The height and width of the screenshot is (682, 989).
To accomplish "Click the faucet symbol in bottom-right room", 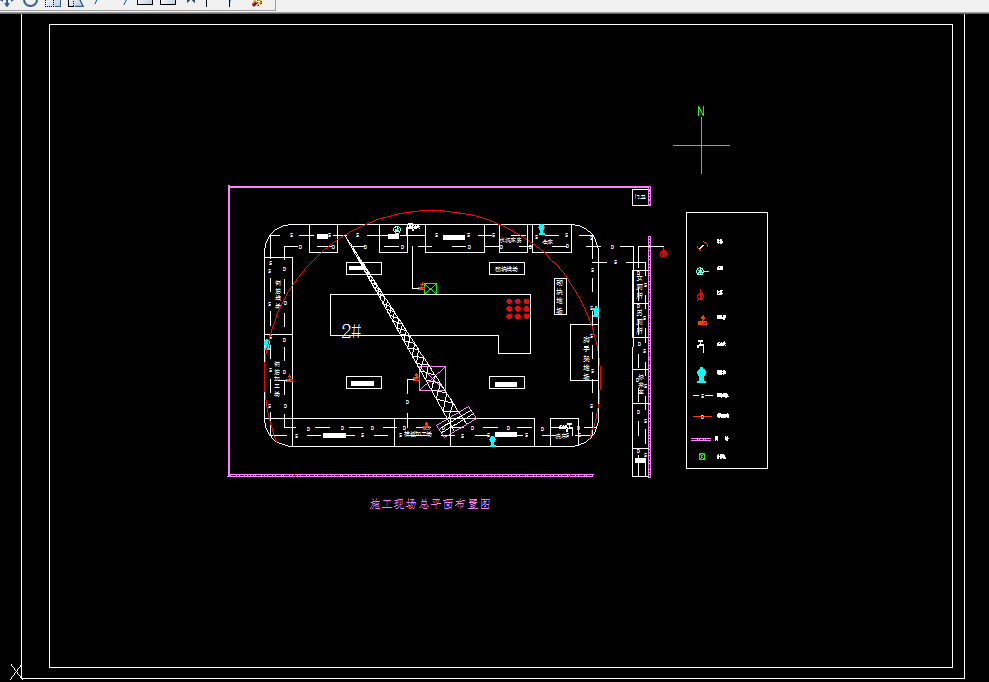I will click(x=568, y=426).
